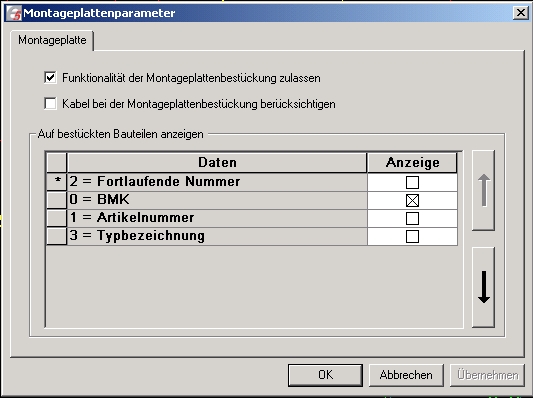Untick Anzeige checkbox for BMK row
Viewport: 533px width, 398px height.
[x=412, y=201]
